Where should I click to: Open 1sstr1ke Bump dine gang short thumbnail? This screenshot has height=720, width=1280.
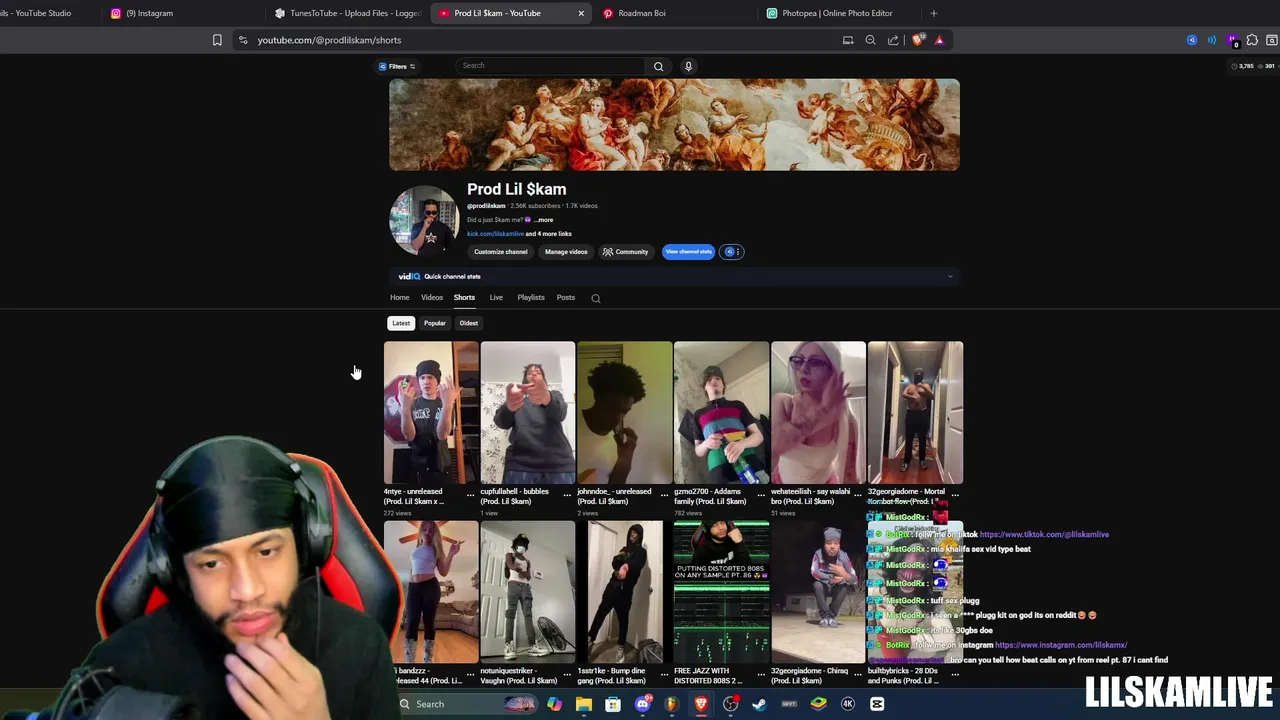click(x=625, y=592)
